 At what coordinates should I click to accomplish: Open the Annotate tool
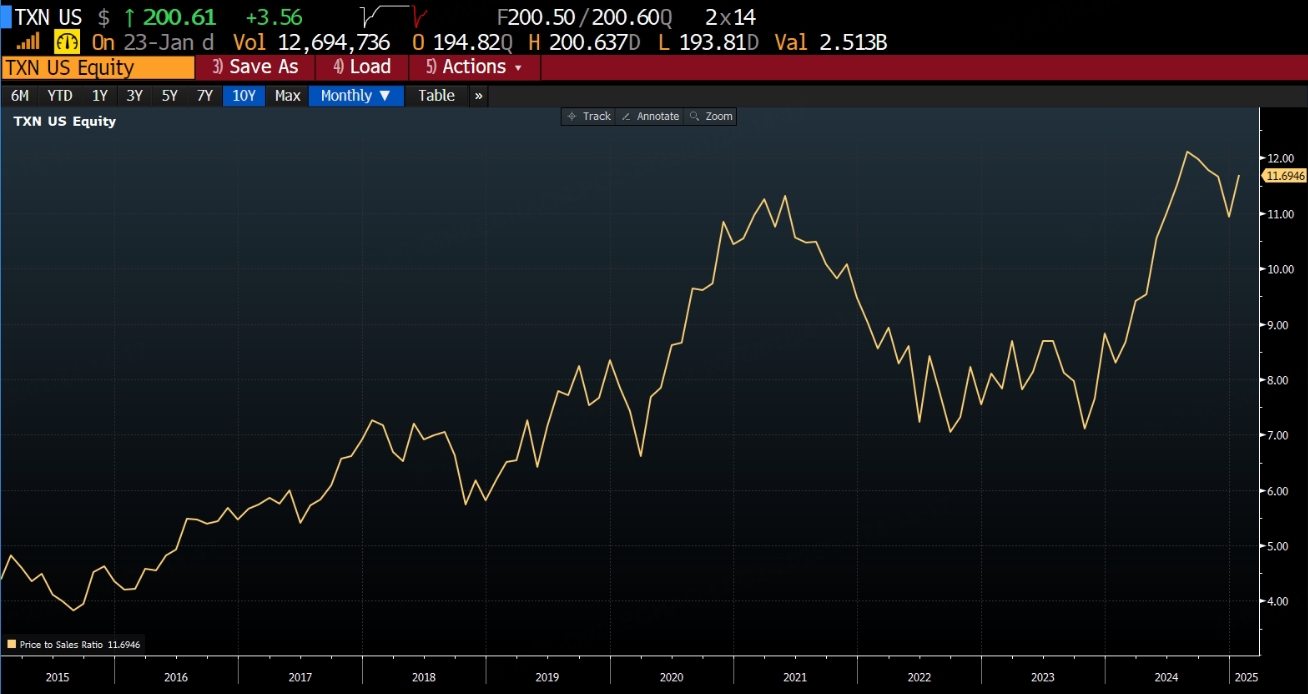pyautogui.click(x=650, y=117)
